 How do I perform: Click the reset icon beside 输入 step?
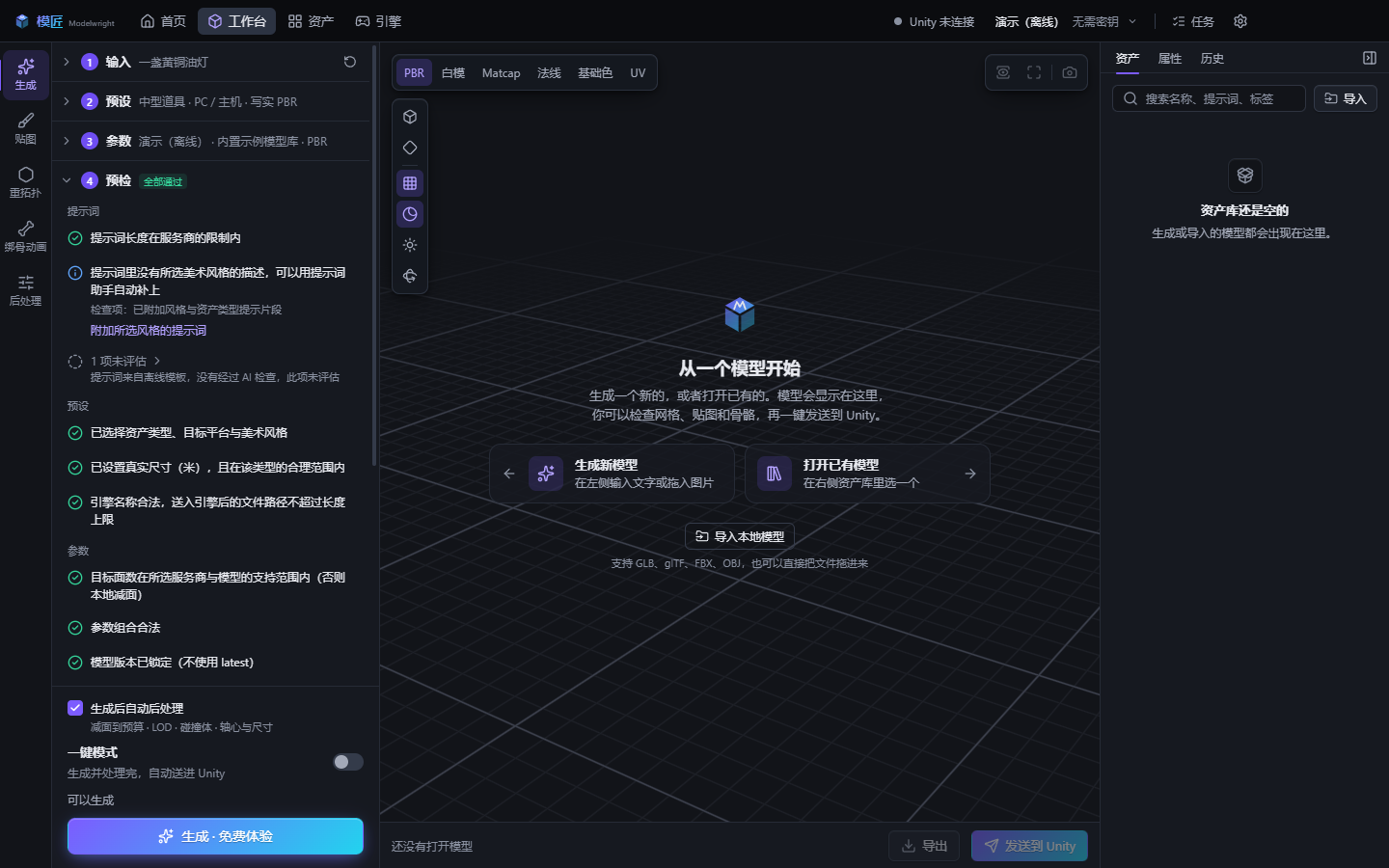pos(350,62)
